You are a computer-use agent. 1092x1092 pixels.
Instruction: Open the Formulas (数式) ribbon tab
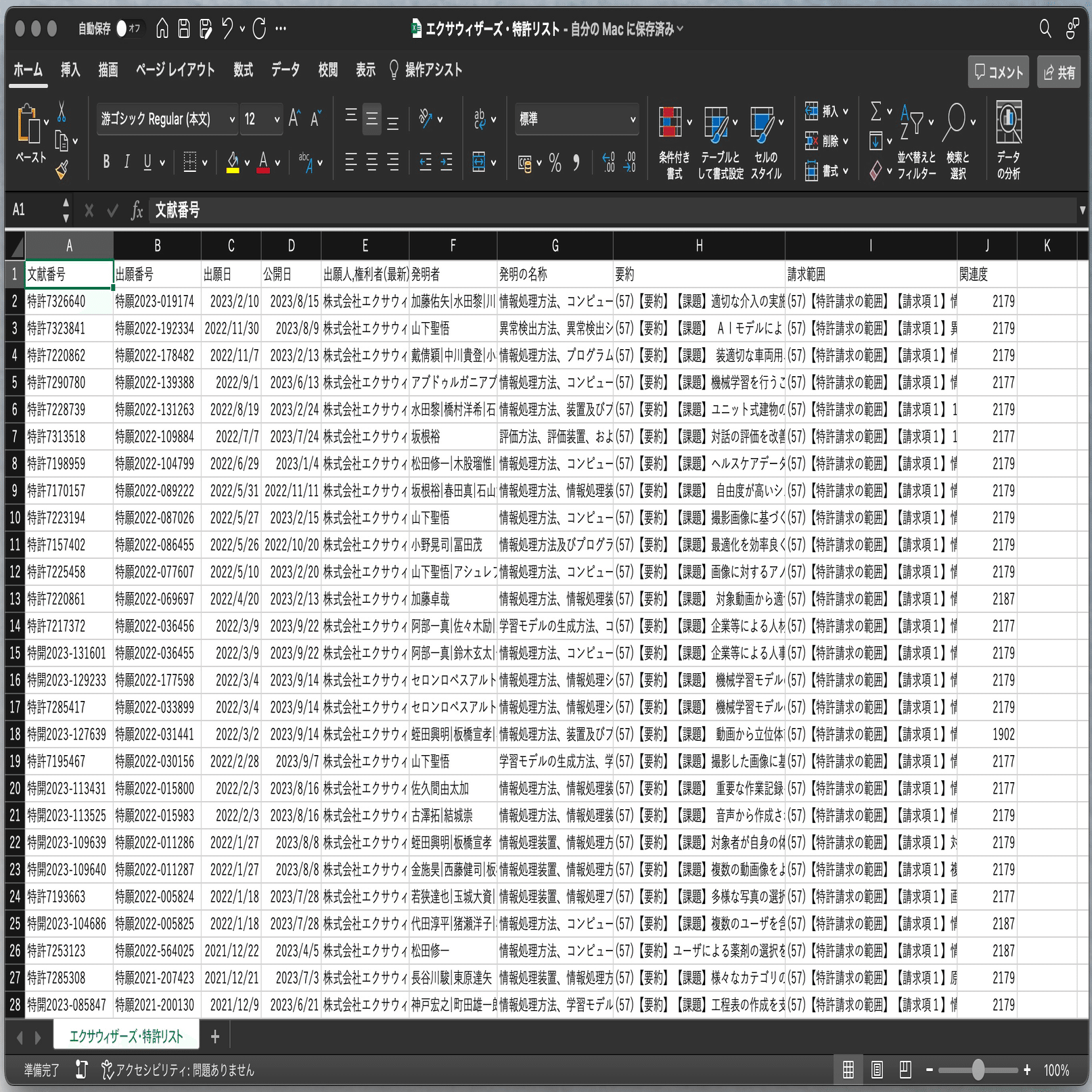243,70
